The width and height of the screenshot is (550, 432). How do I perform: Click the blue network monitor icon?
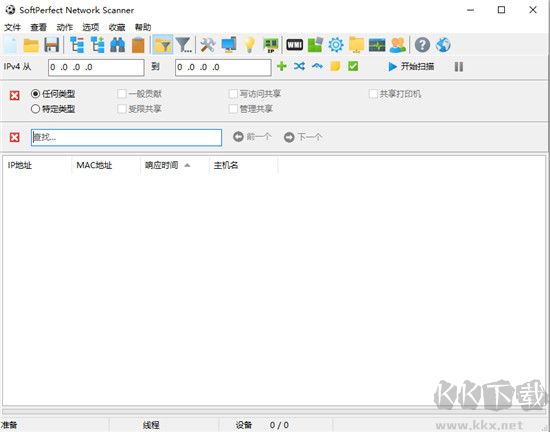pyautogui.click(x=229, y=45)
